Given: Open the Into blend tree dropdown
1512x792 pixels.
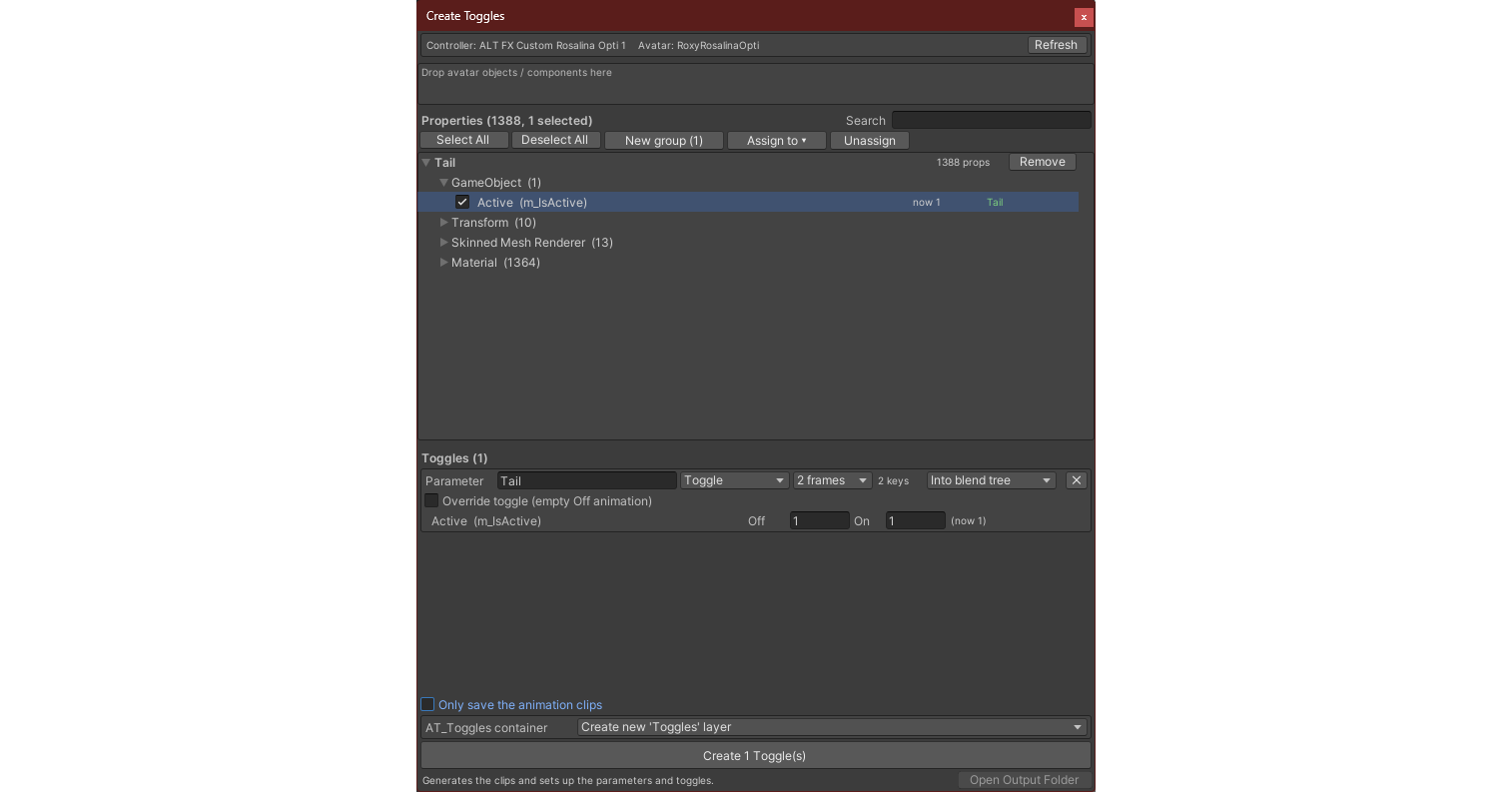Looking at the screenshot, I should 991,480.
